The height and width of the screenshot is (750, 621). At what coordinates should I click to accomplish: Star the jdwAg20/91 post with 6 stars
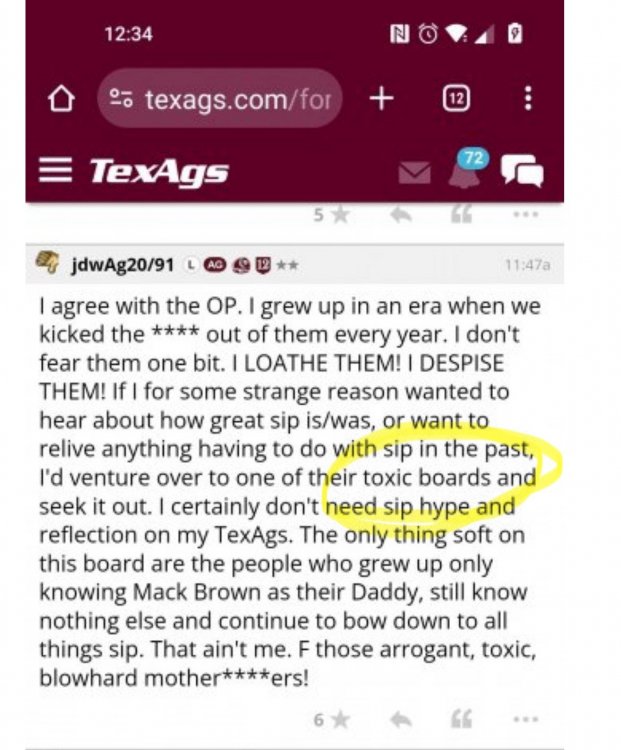[332, 719]
